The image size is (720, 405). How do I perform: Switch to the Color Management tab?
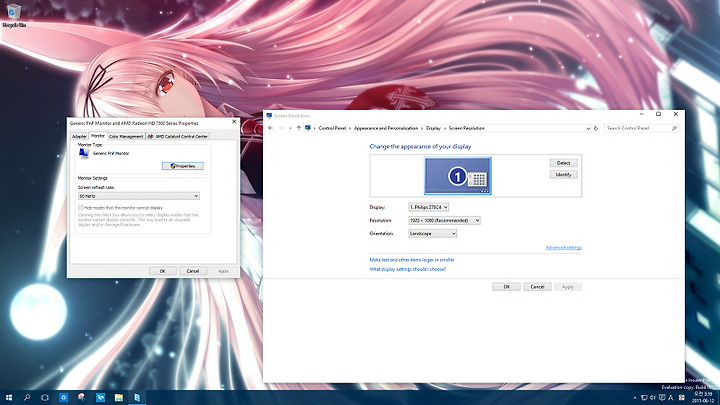click(x=126, y=136)
